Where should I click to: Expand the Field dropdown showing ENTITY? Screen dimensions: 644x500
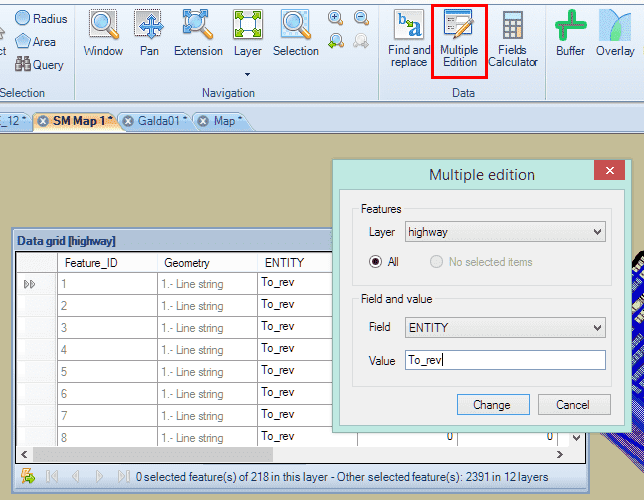505,328
